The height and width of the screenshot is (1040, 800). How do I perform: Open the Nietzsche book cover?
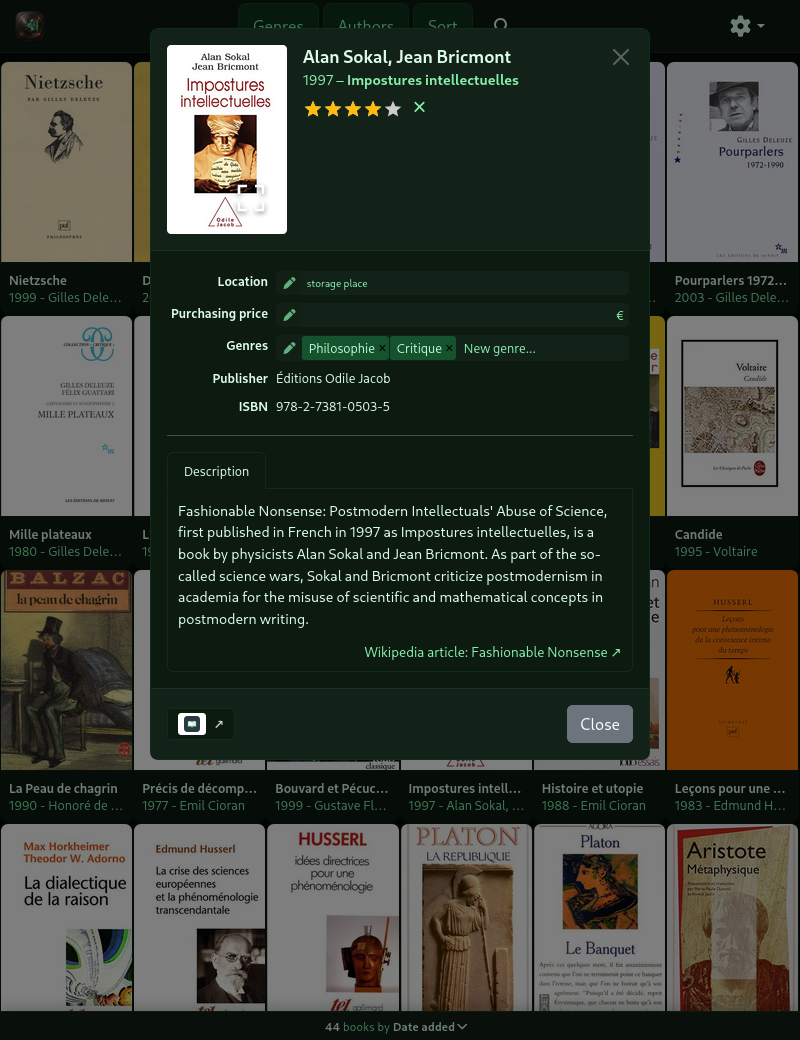[66, 162]
